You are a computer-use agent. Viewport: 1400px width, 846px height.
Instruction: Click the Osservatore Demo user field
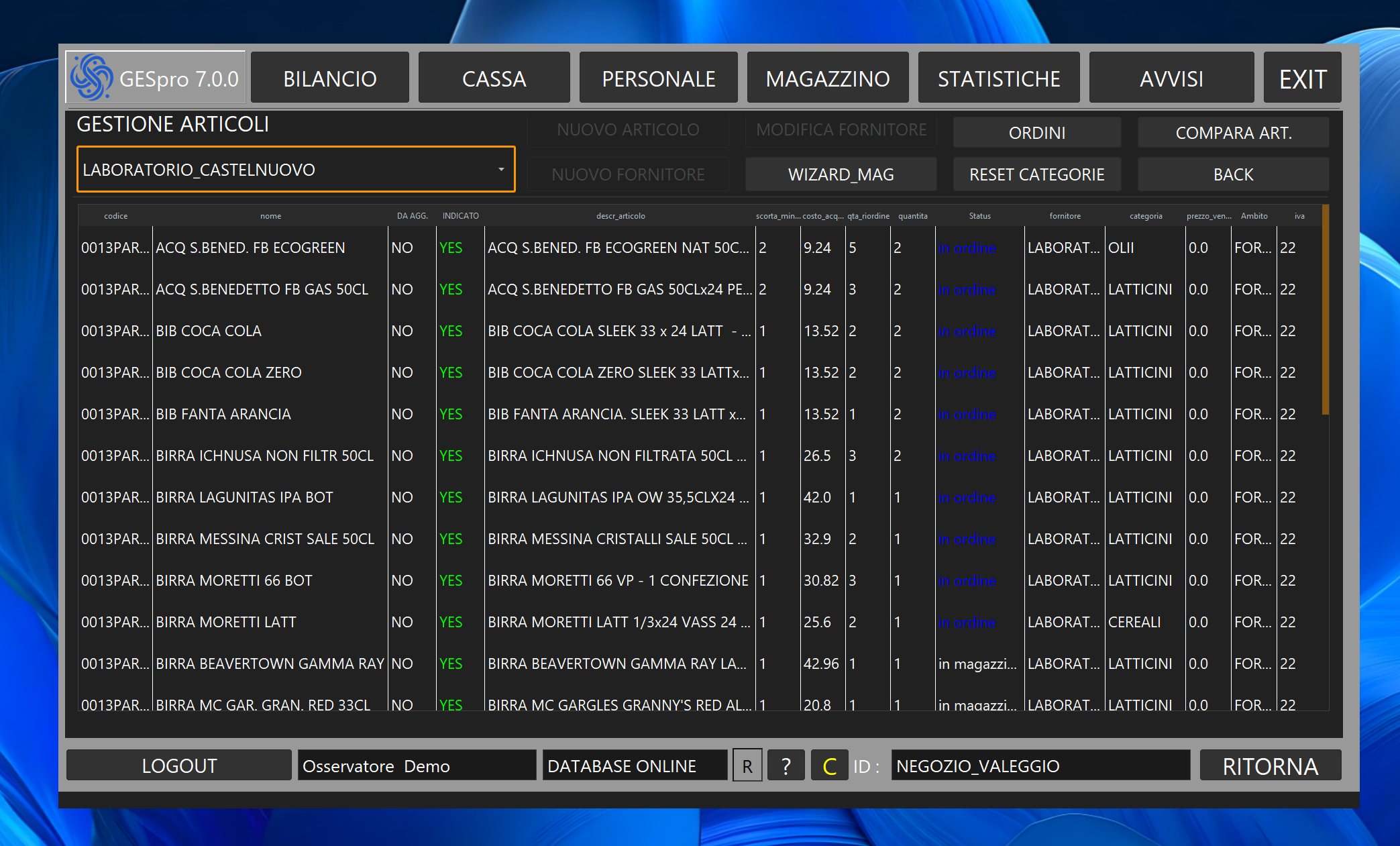pyautogui.click(x=417, y=765)
